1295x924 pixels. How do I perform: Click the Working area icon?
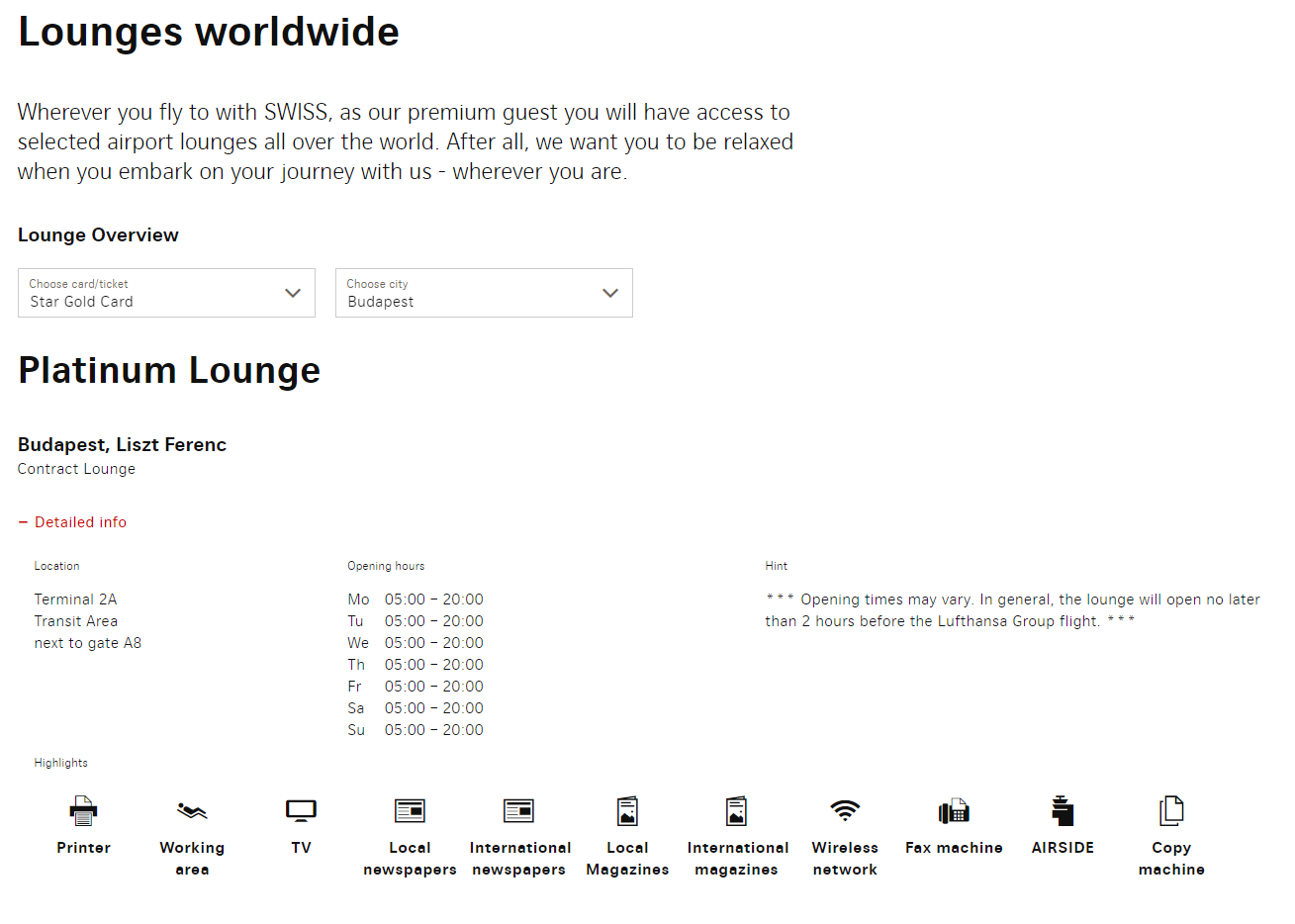point(192,811)
